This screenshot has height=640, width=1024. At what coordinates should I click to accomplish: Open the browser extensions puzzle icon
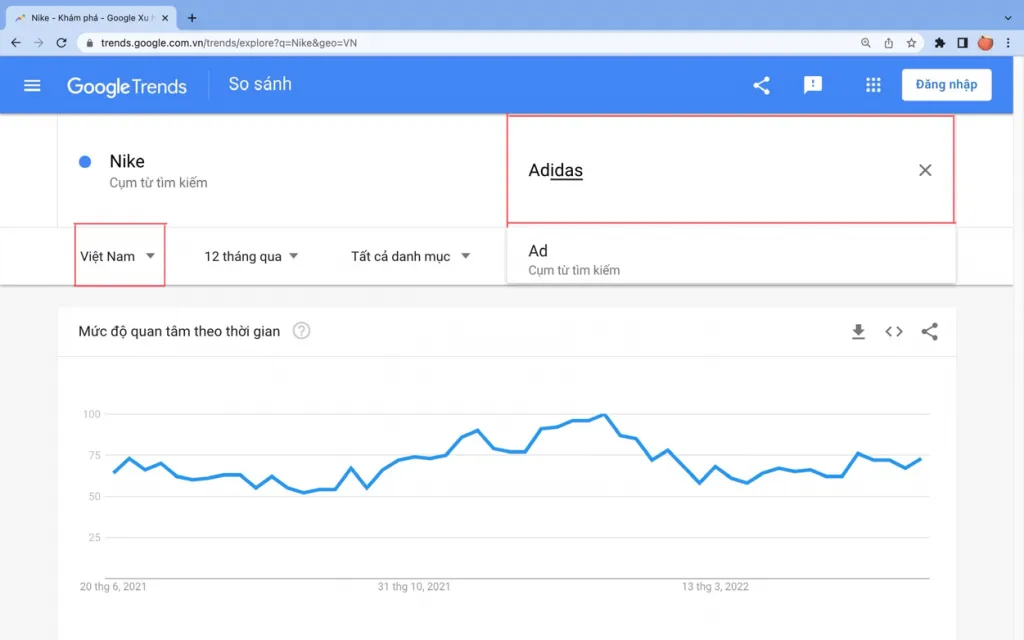tap(940, 43)
